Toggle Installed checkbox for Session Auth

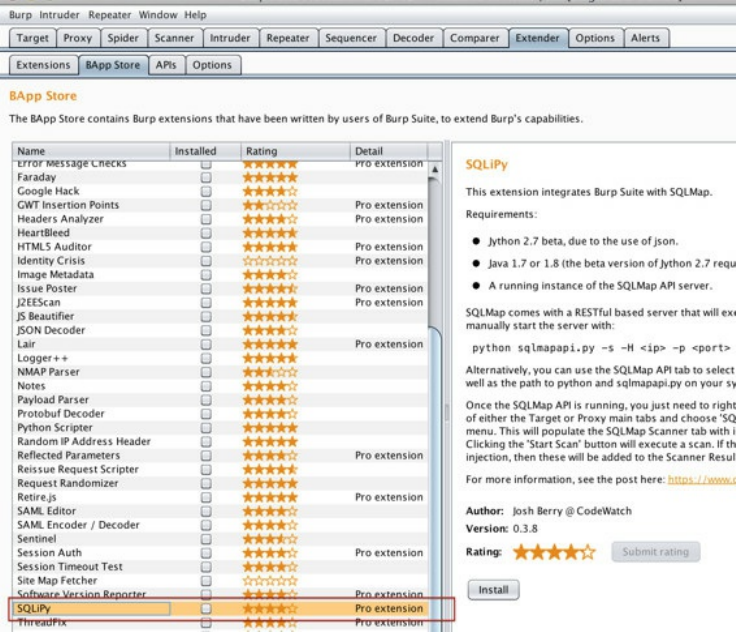[206, 553]
